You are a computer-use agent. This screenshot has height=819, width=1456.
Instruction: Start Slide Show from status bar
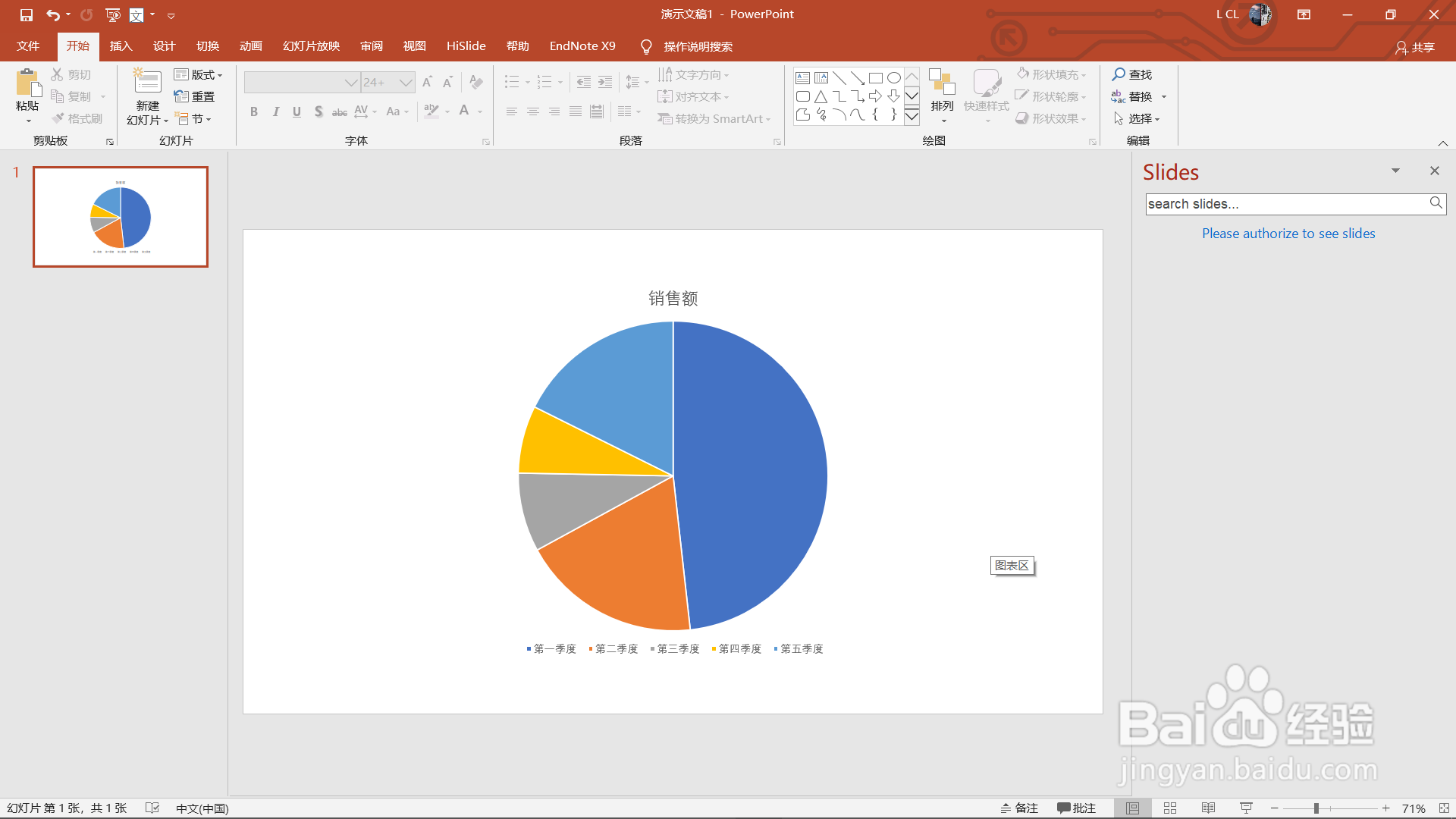[1246, 808]
